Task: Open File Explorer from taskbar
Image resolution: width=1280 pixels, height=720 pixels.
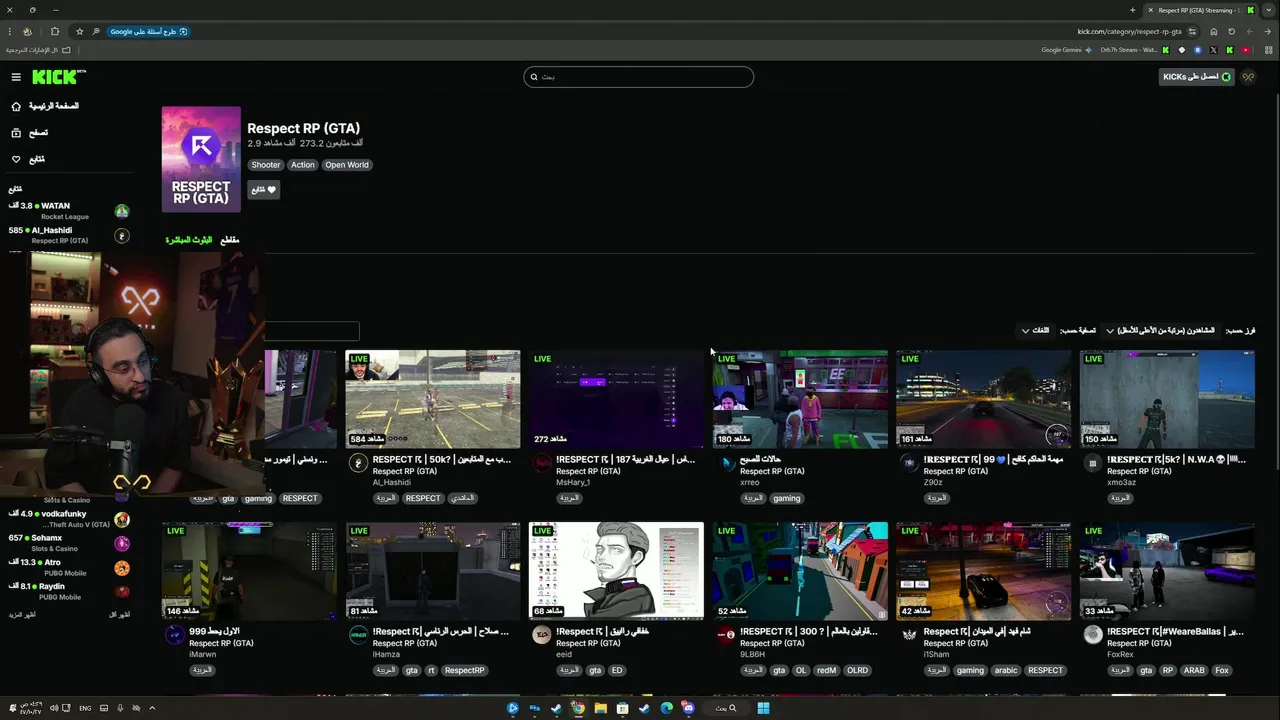Action: pos(600,708)
